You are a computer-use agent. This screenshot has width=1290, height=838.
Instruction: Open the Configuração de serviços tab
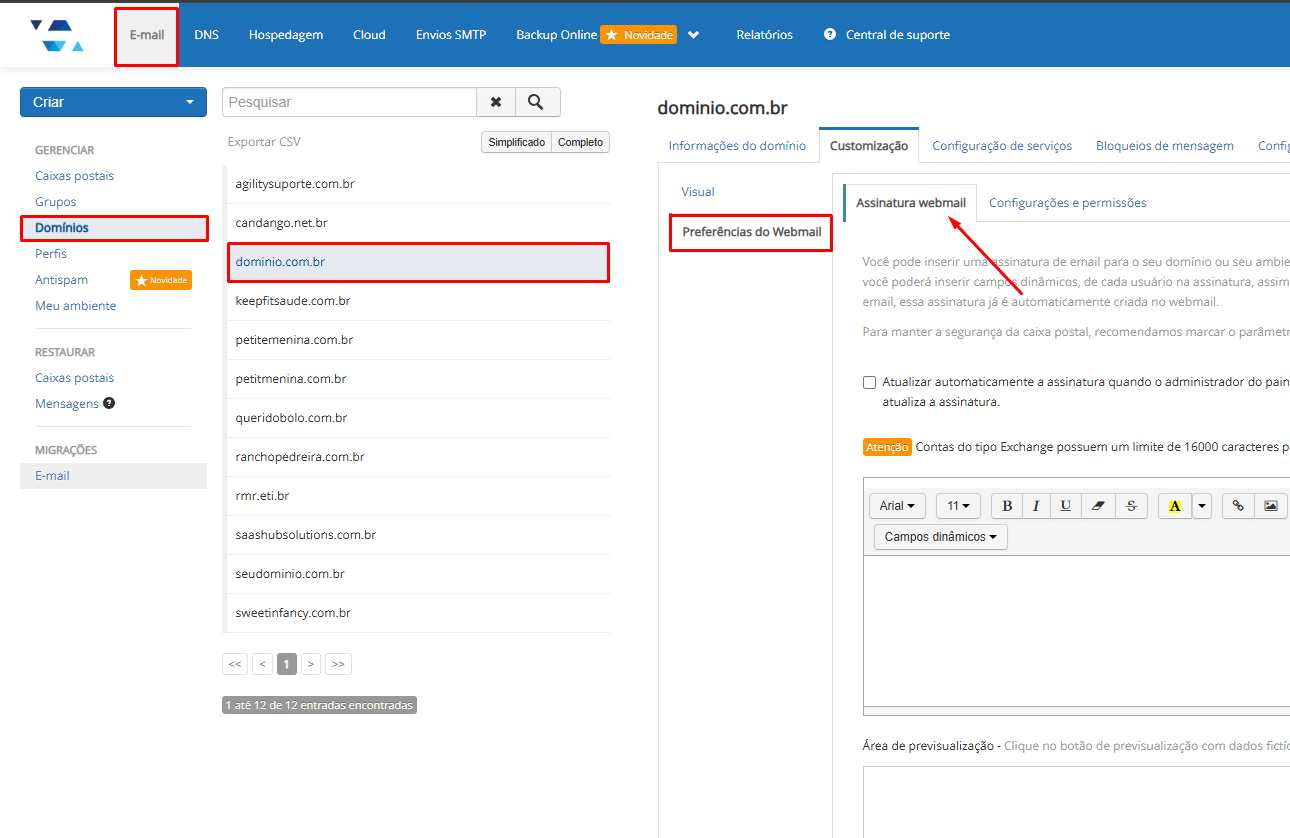(1001, 146)
